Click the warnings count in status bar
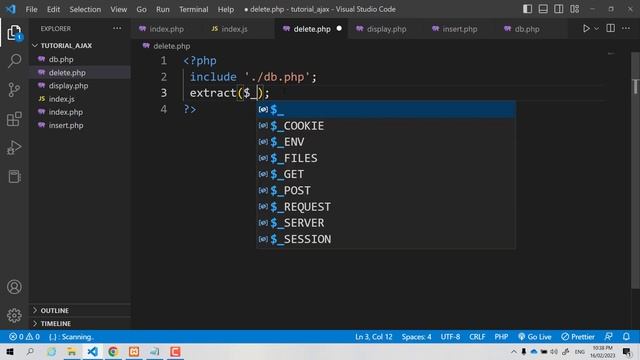 (x=33, y=337)
